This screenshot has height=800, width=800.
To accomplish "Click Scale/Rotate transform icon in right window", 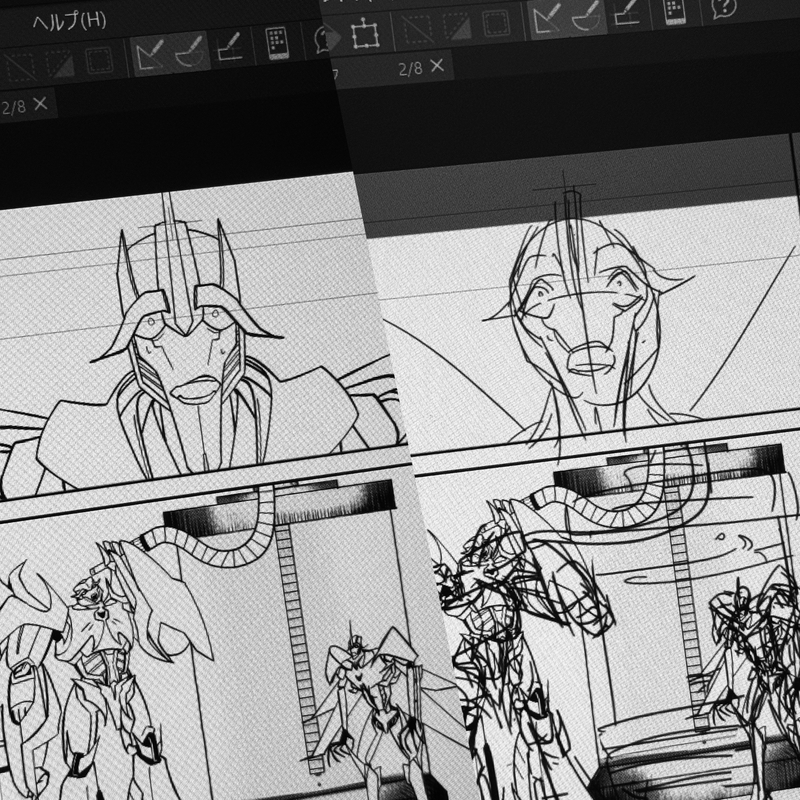I will tap(366, 34).
